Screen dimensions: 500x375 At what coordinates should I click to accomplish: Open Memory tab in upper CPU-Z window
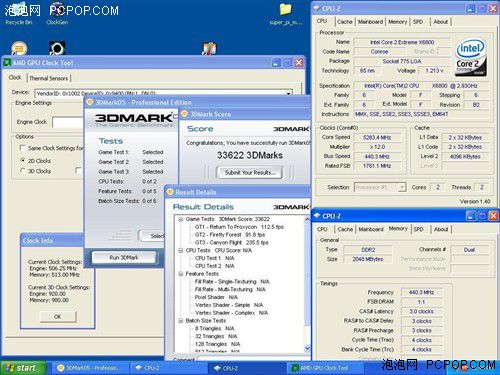[397, 22]
